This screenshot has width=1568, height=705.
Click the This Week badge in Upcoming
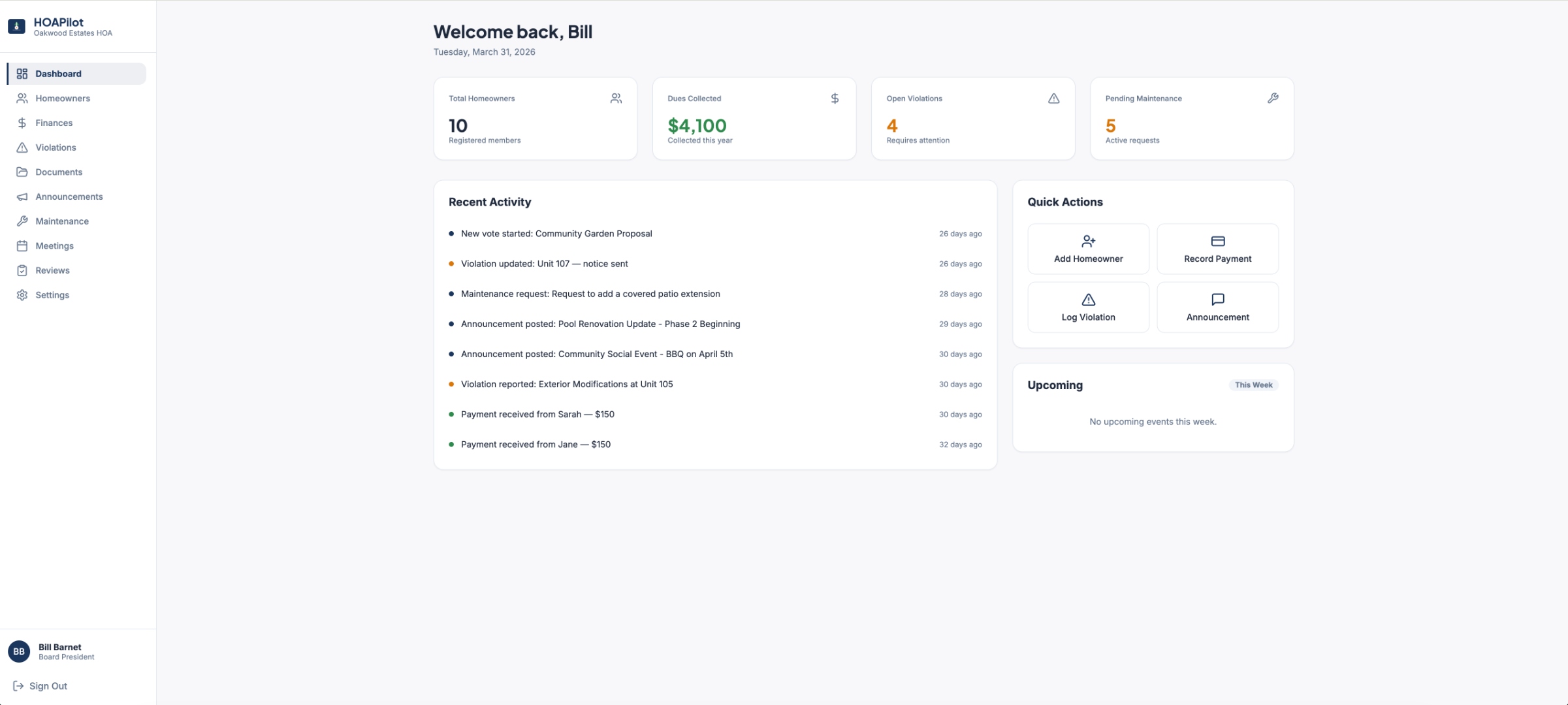point(1253,384)
